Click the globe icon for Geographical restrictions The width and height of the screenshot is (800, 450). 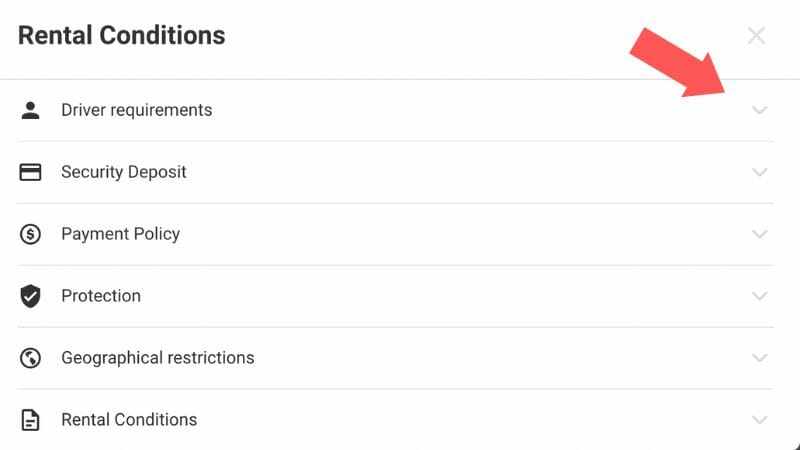pos(31,358)
